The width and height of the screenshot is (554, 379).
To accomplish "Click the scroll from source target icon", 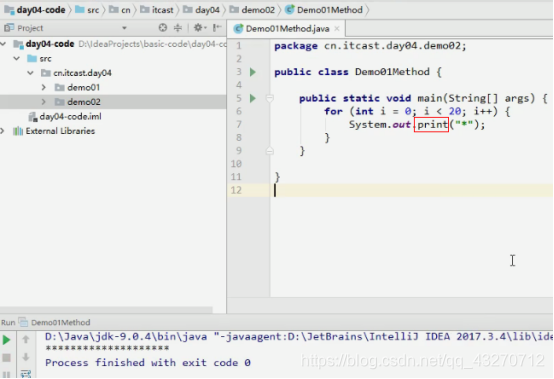I will [x=163, y=28].
